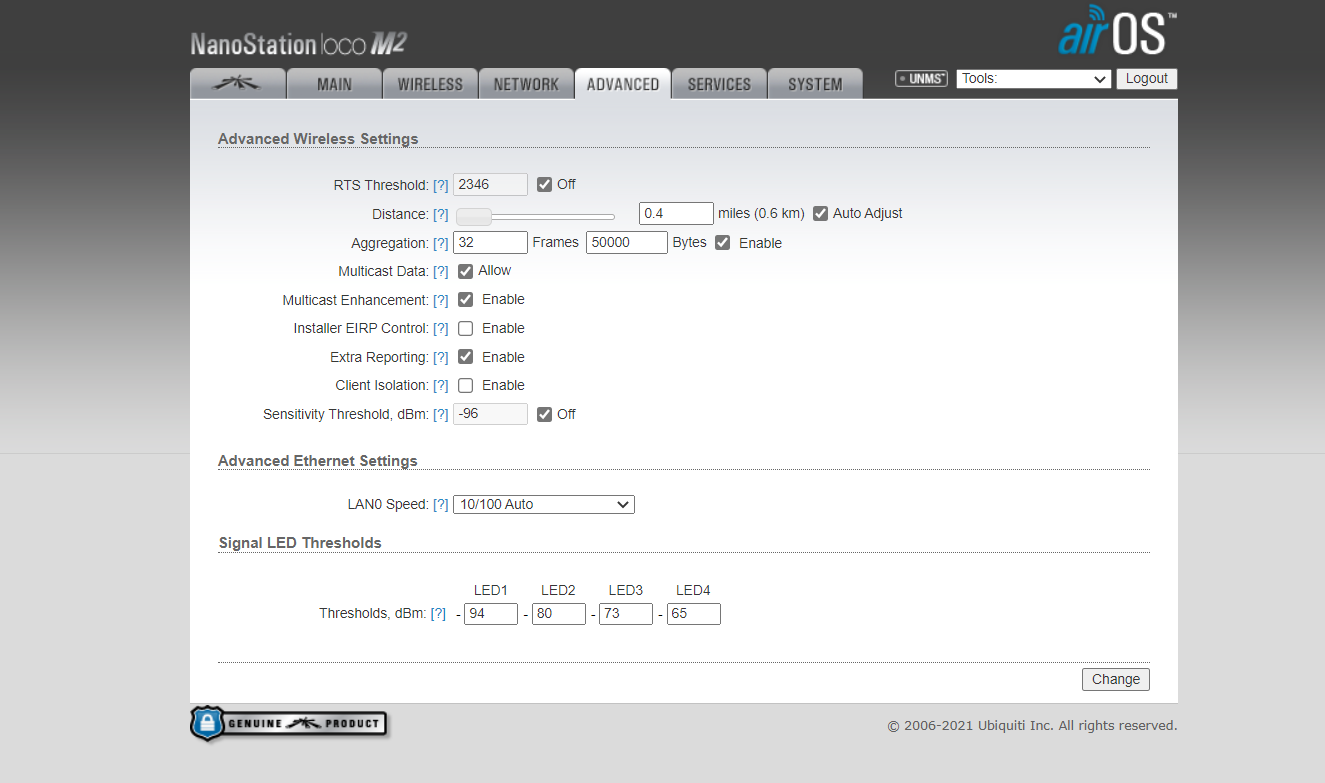Click the NanoStation loco M2 title

[x=298, y=44]
